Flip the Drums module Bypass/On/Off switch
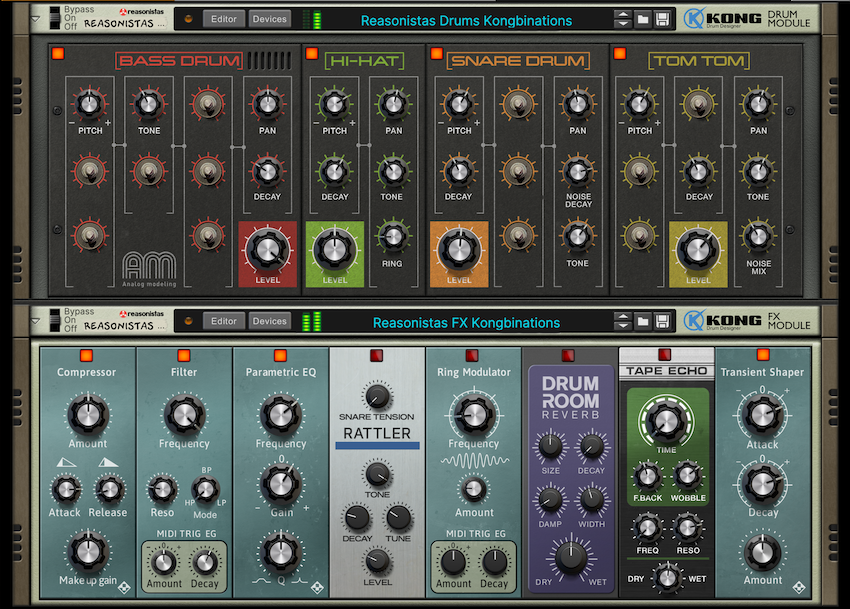Viewport: 850px width, 609px height. [x=55, y=18]
